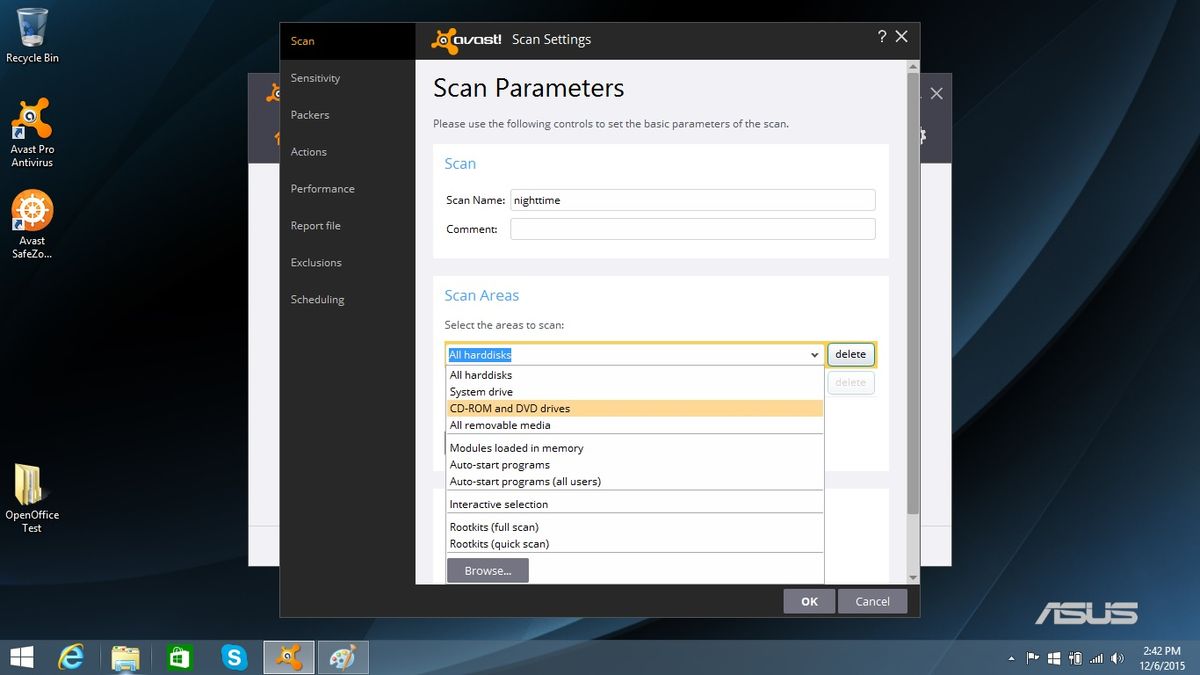1200x675 pixels.
Task: Switch to Avast taskbar window
Action: [288, 657]
